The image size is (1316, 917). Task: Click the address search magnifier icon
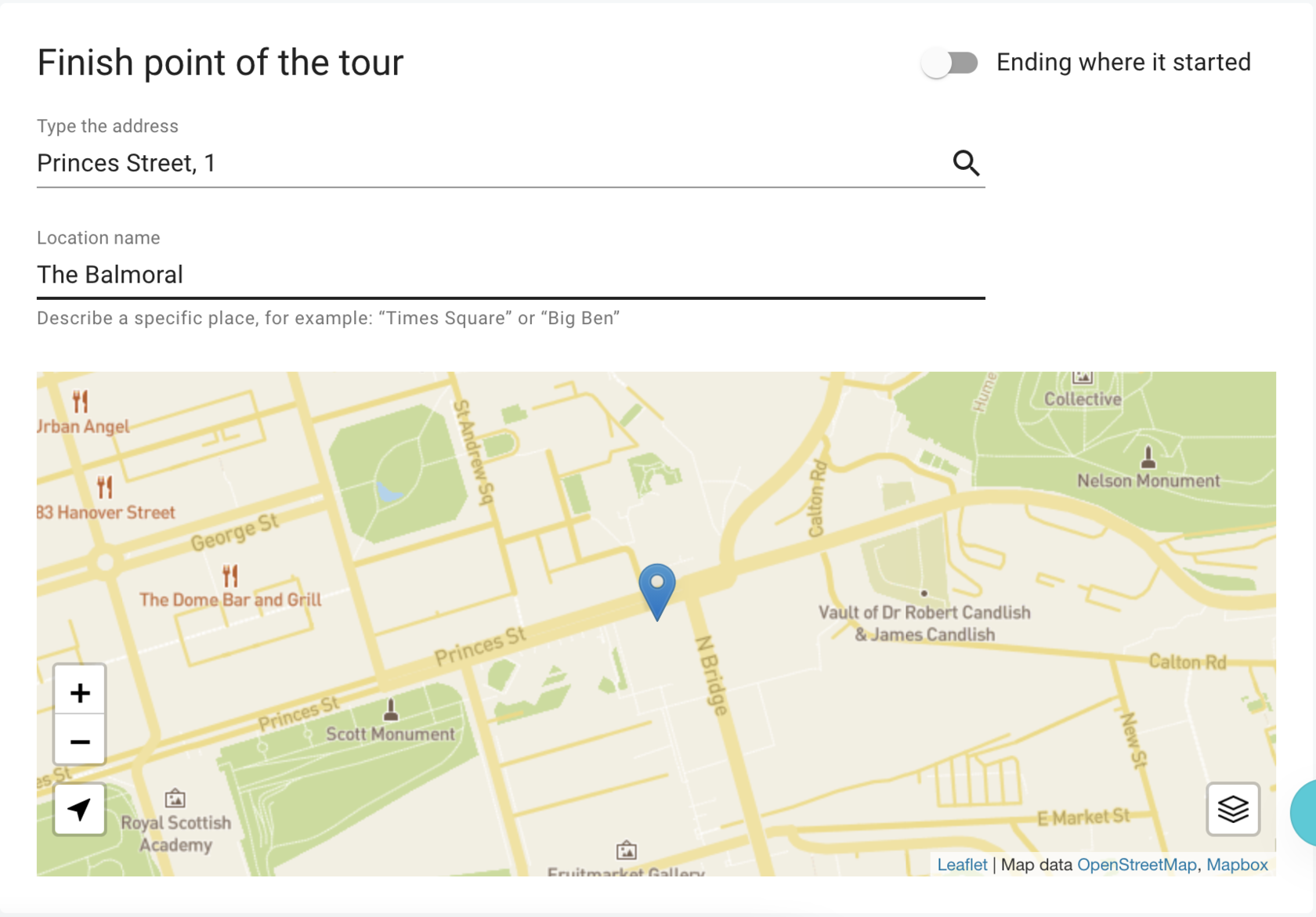966,163
